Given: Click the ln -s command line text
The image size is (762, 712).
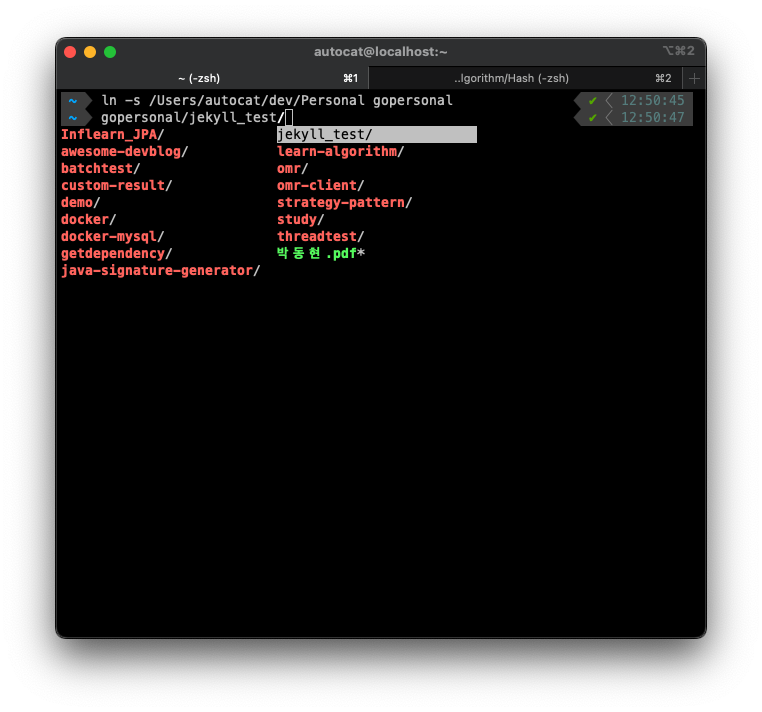Looking at the screenshot, I should (277, 101).
